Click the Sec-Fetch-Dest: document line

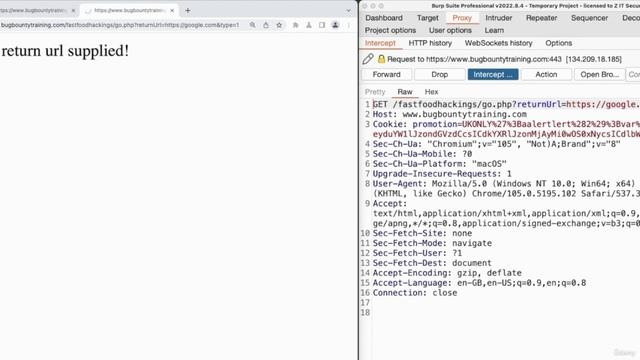coord(432,263)
